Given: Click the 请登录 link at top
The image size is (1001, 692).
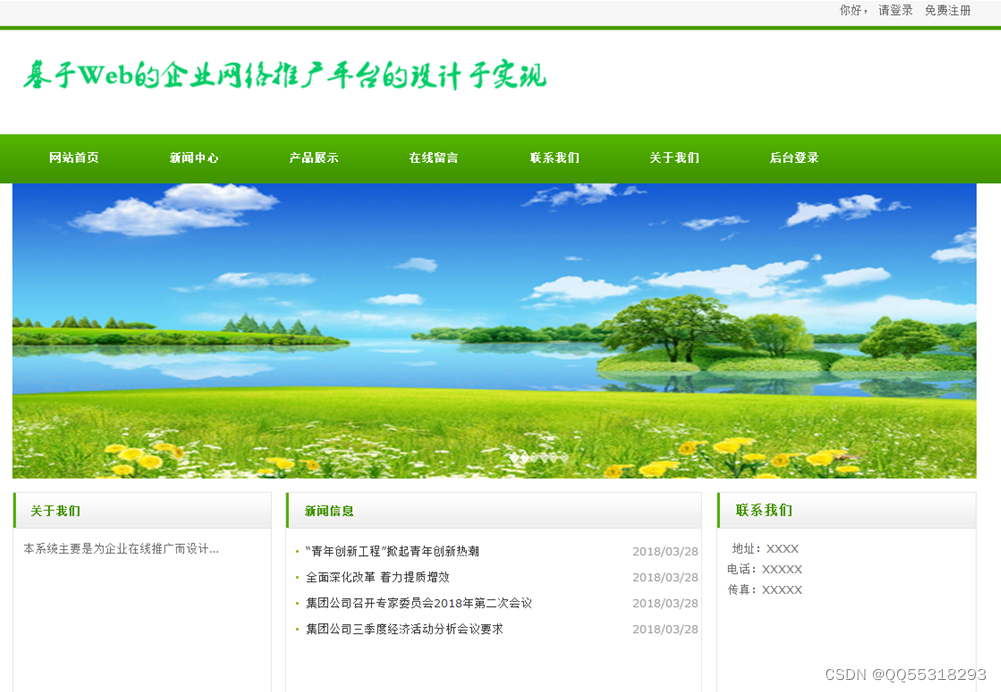Looking at the screenshot, I should point(896,10).
